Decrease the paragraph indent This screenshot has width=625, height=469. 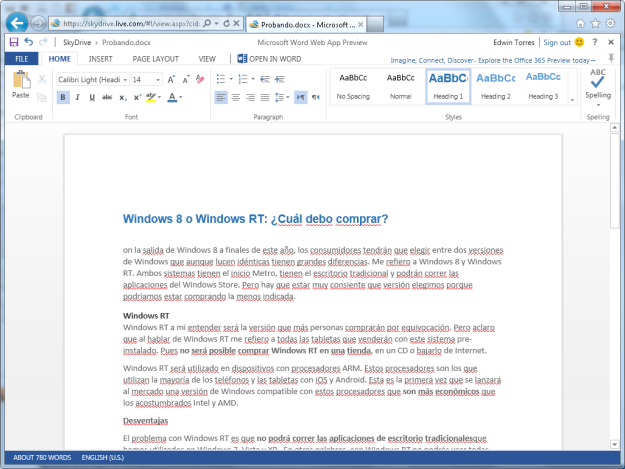coord(265,79)
